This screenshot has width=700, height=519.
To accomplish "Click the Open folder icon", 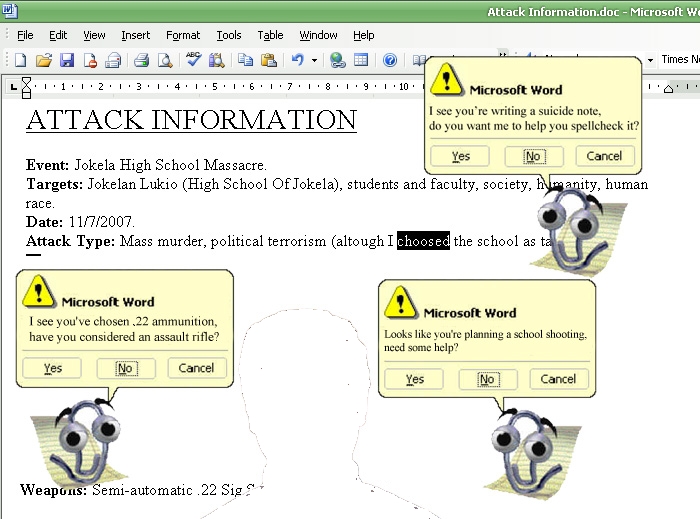I will (x=43, y=60).
